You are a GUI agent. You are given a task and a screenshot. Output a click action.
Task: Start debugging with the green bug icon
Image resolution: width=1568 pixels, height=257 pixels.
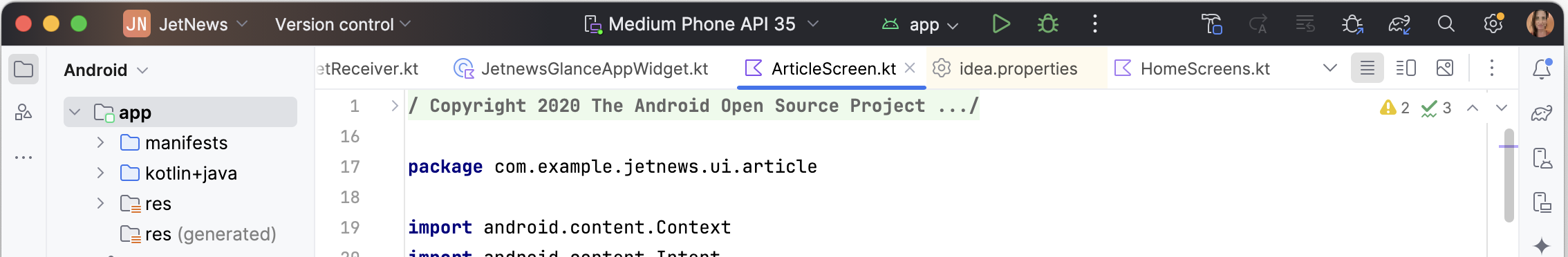point(1048,24)
